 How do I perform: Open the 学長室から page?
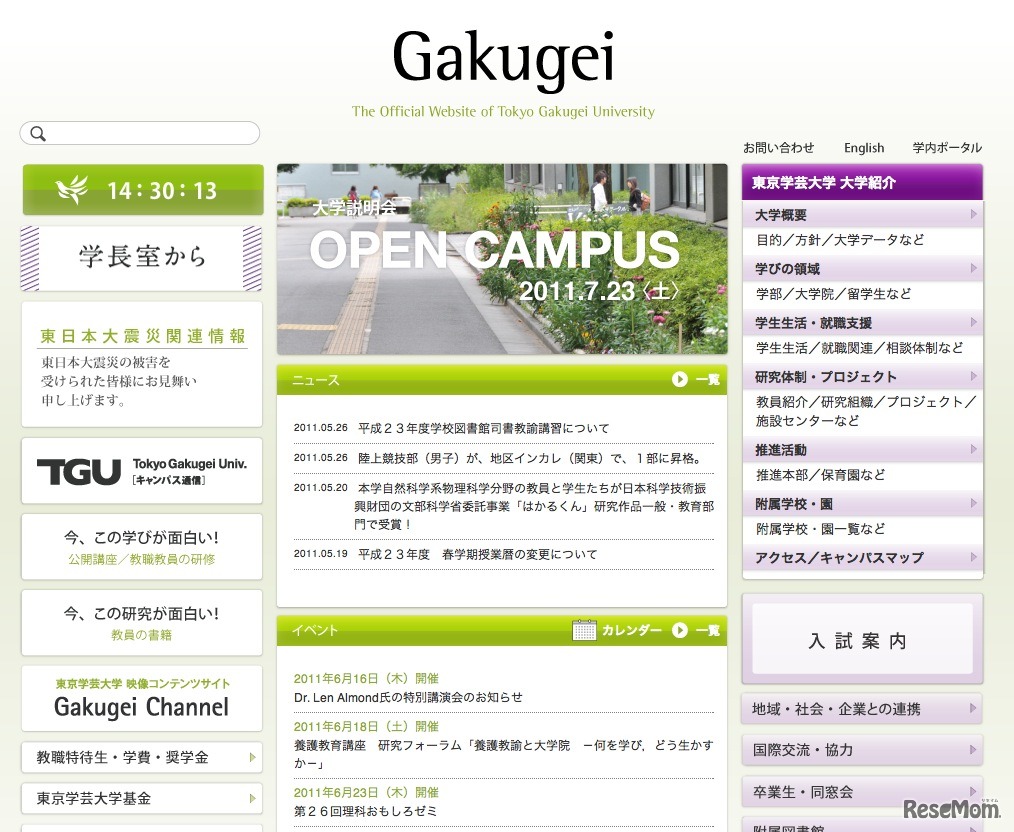(141, 256)
